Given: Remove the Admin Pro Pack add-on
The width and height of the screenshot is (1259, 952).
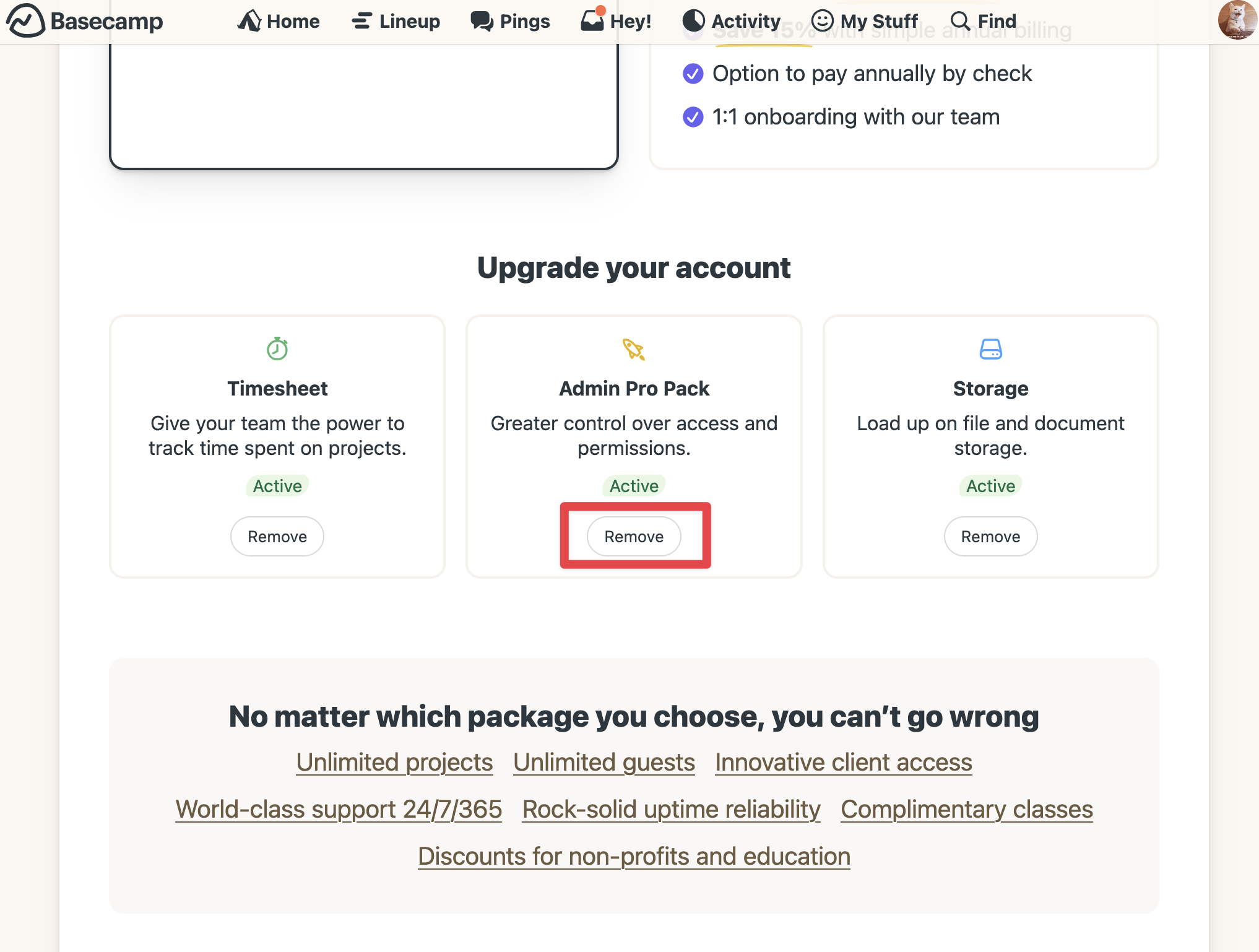Looking at the screenshot, I should 633,536.
